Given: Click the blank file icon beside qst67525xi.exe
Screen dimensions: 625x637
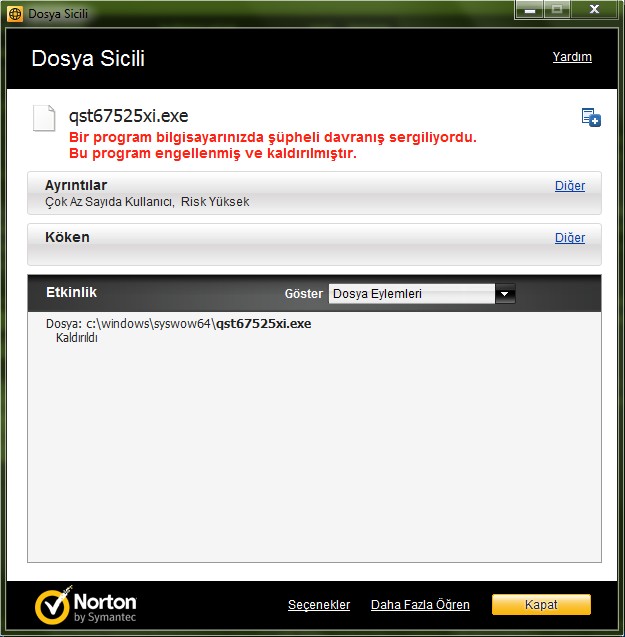Looking at the screenshot, I should 44,118.
